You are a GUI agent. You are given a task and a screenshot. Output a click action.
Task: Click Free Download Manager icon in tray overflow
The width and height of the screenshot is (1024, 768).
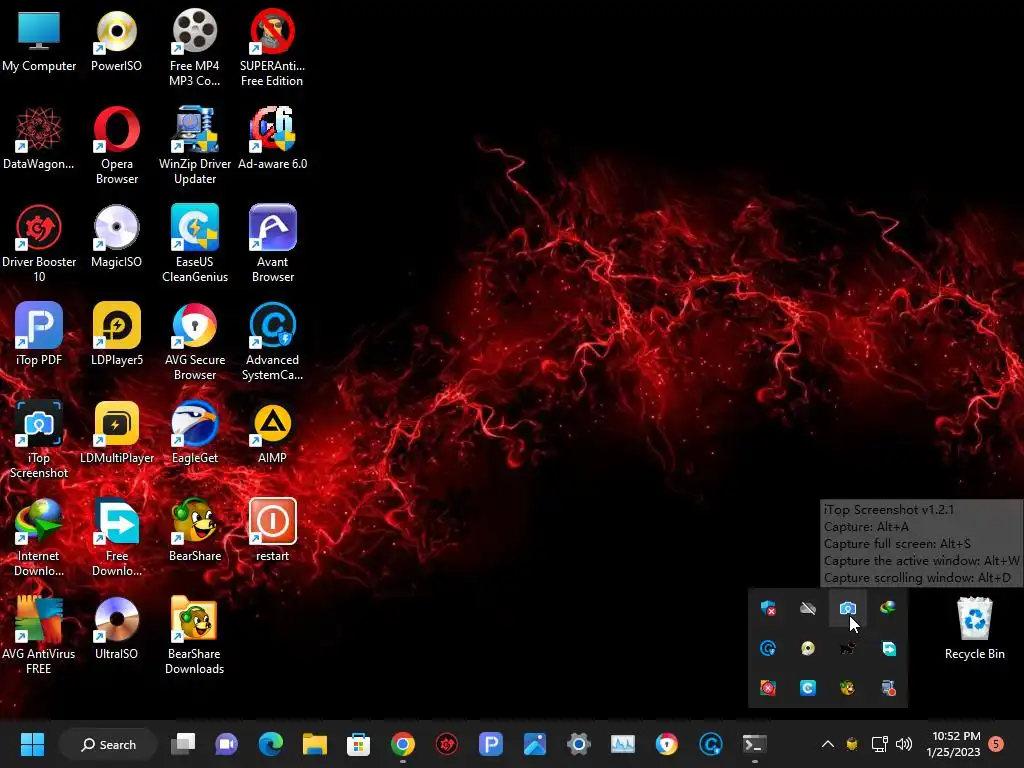point(888,648)
